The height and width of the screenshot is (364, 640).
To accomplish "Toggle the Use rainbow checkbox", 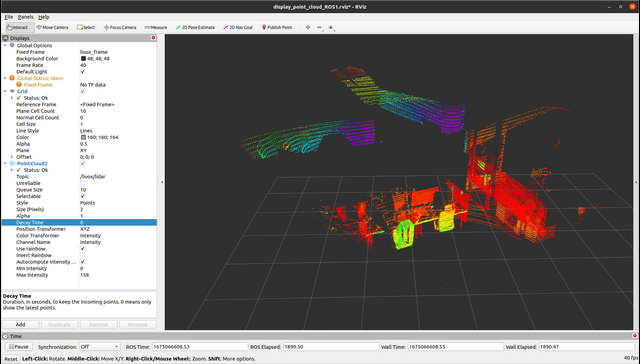I will [82, 249].
